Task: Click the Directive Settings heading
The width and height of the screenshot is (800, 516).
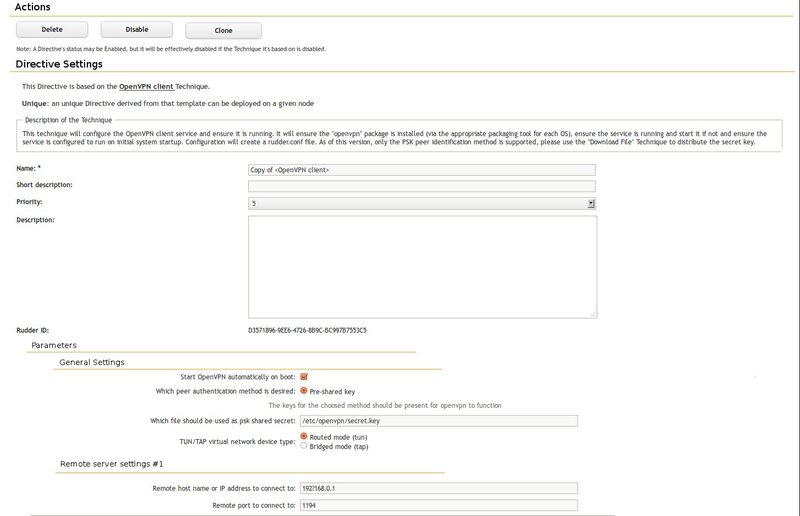Action: (59, 64)
